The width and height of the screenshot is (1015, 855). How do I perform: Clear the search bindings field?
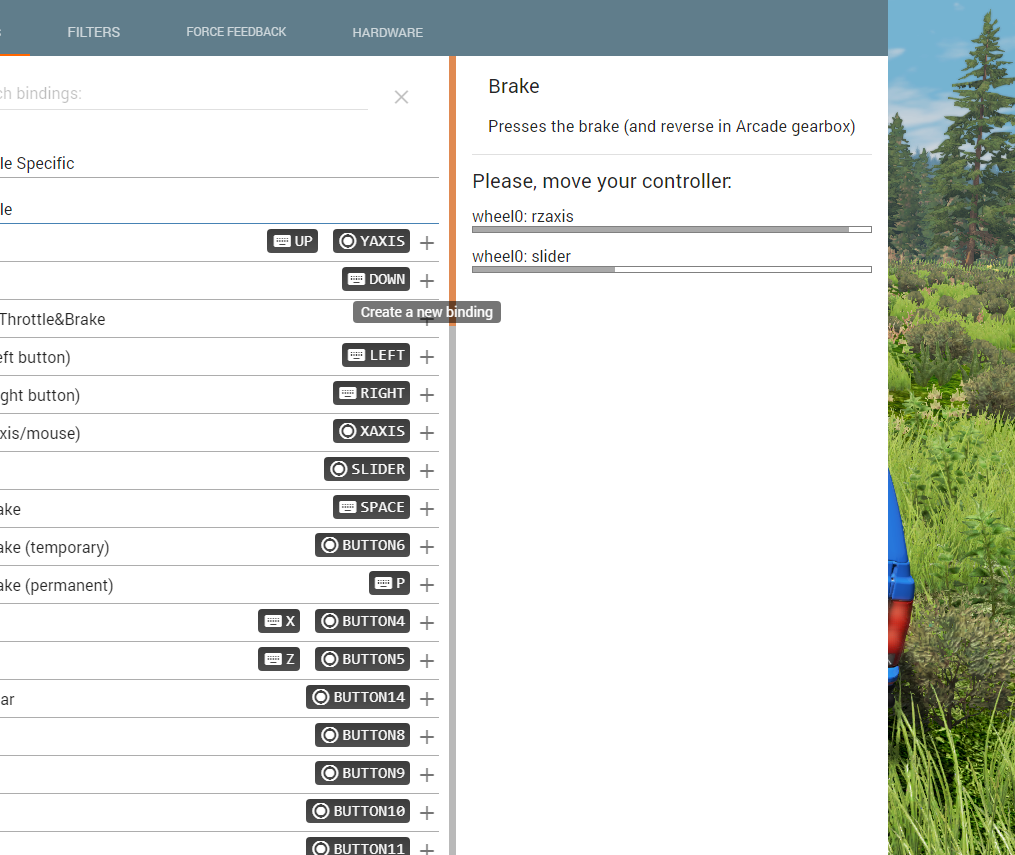coord(401,97)
